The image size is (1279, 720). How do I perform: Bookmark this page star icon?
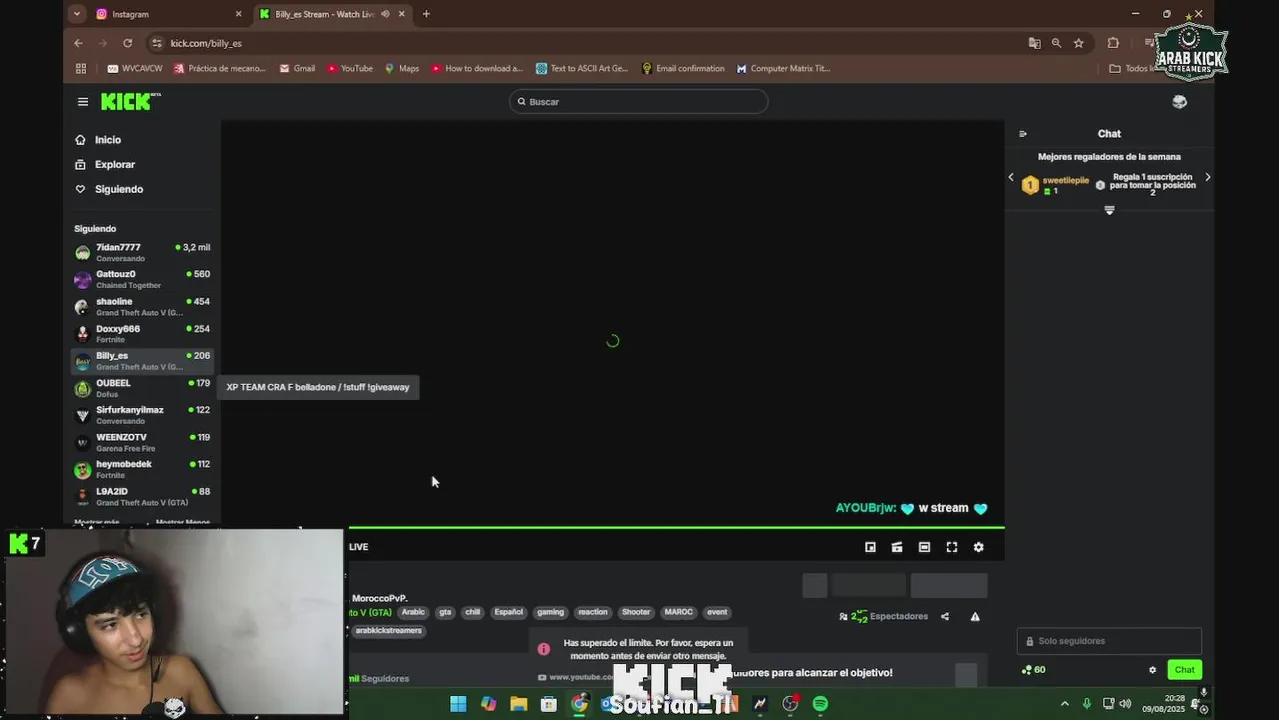(1078, 43)
